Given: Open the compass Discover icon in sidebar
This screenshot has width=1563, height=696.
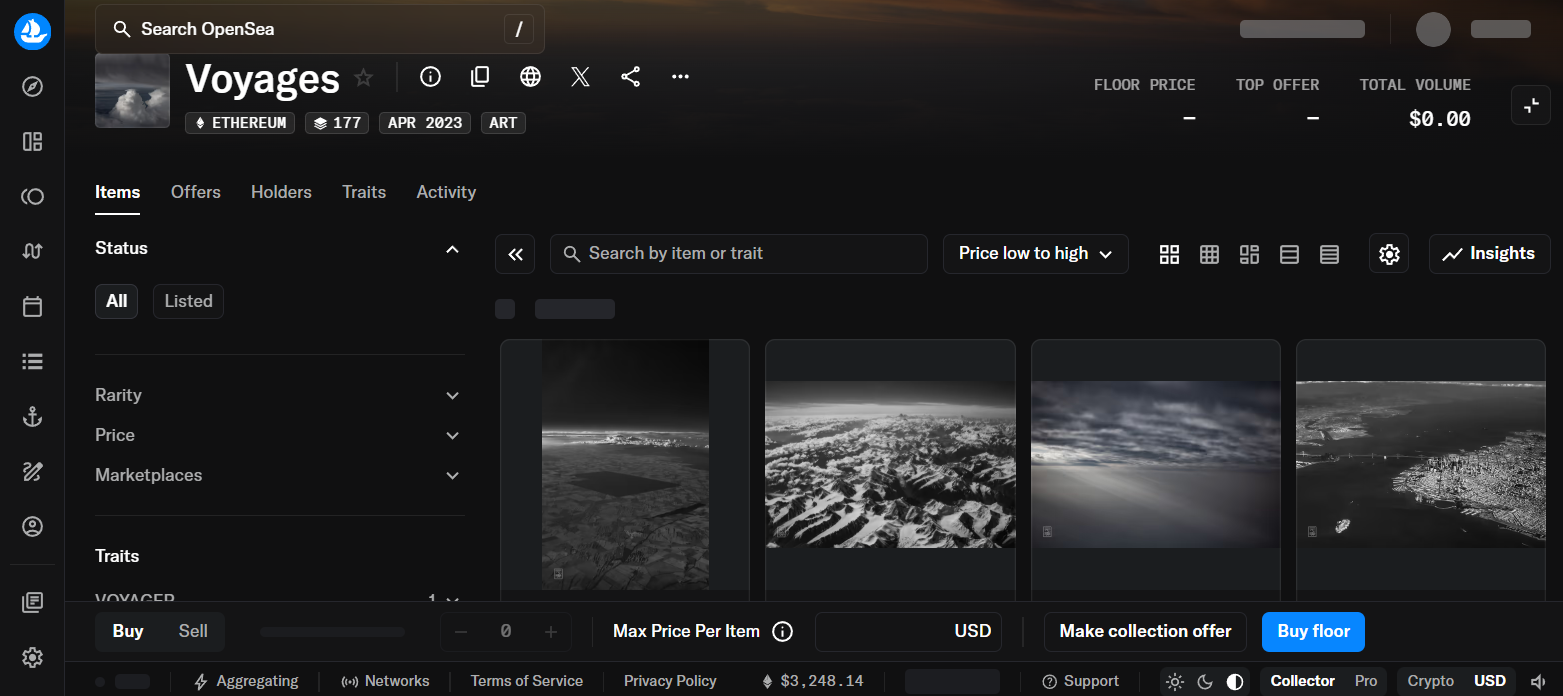Looking at the screenshot, I should point(32,87).
